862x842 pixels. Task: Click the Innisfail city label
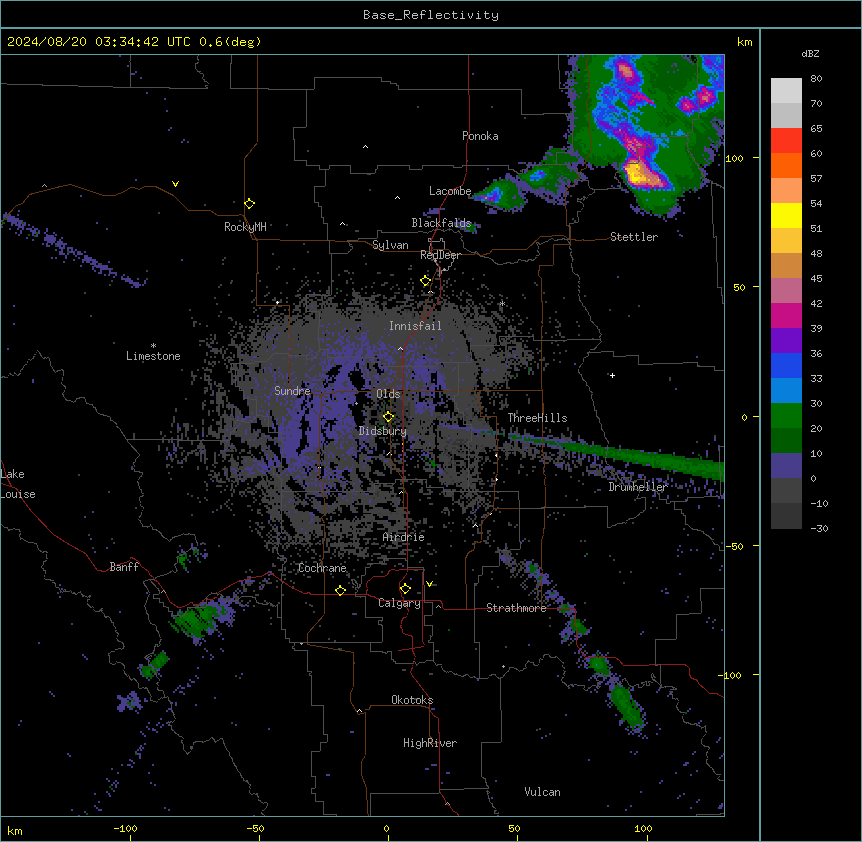[x=415, y=326]
